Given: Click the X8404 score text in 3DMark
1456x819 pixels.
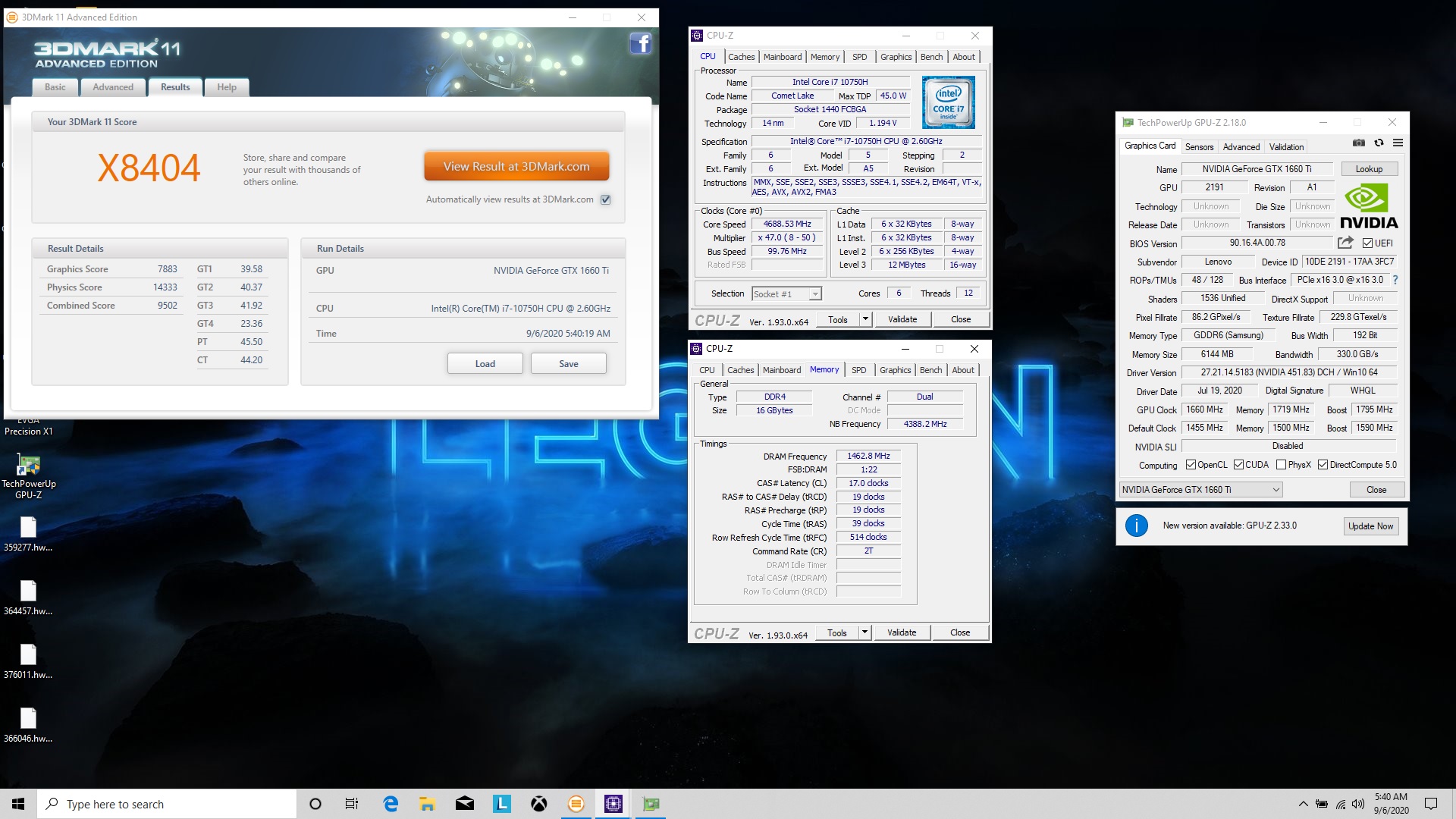Looking at the screenshot, I should (x=149, y=168).
